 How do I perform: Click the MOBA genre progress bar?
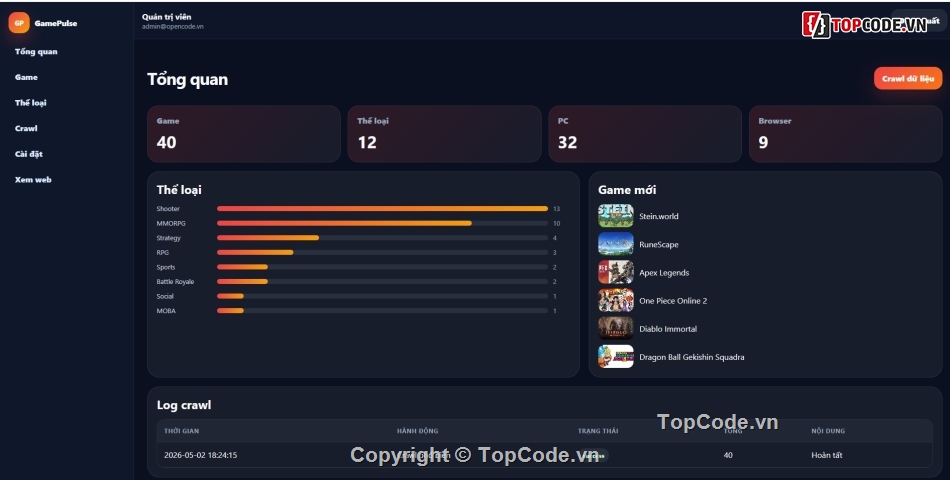[382, 310]
